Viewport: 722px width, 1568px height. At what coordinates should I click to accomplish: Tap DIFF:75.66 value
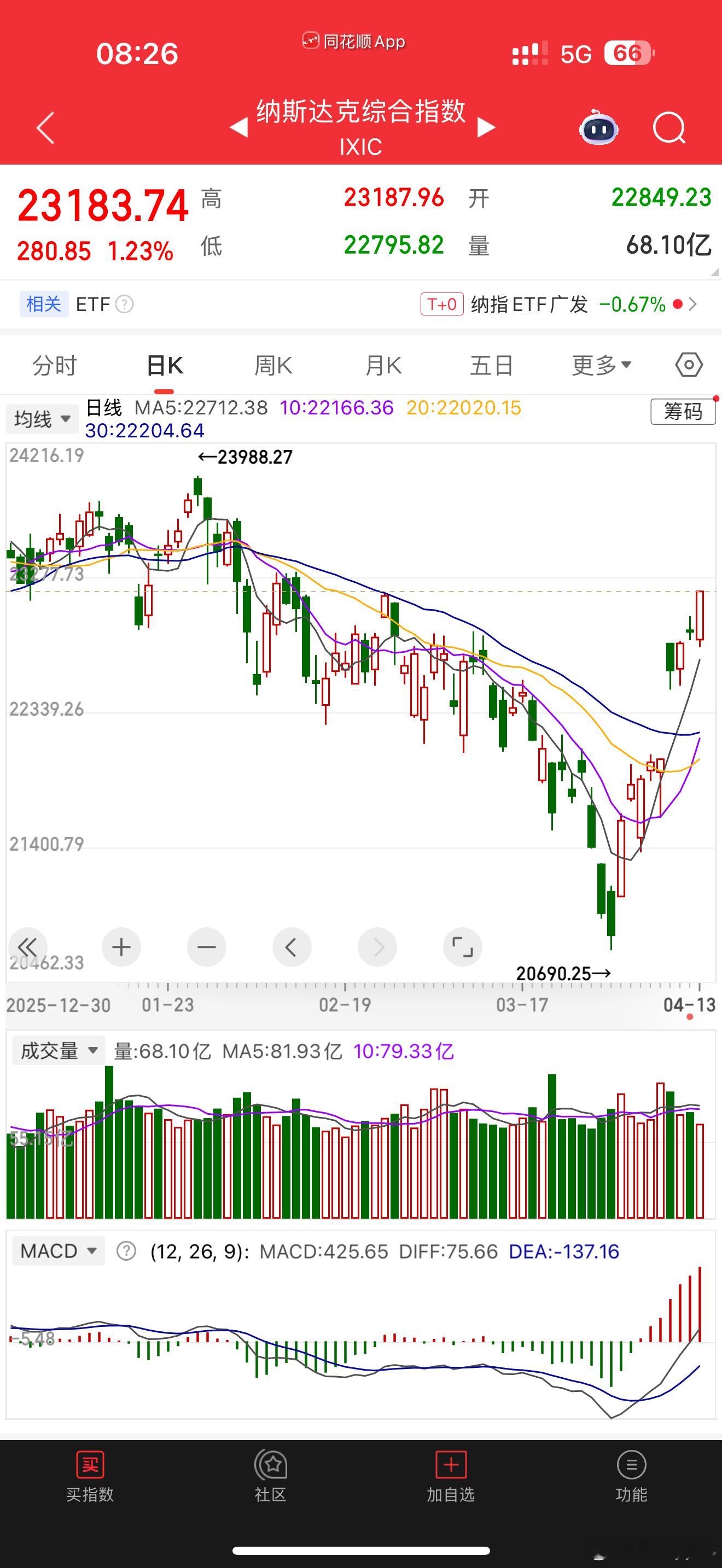click(x=448, y=1251)
